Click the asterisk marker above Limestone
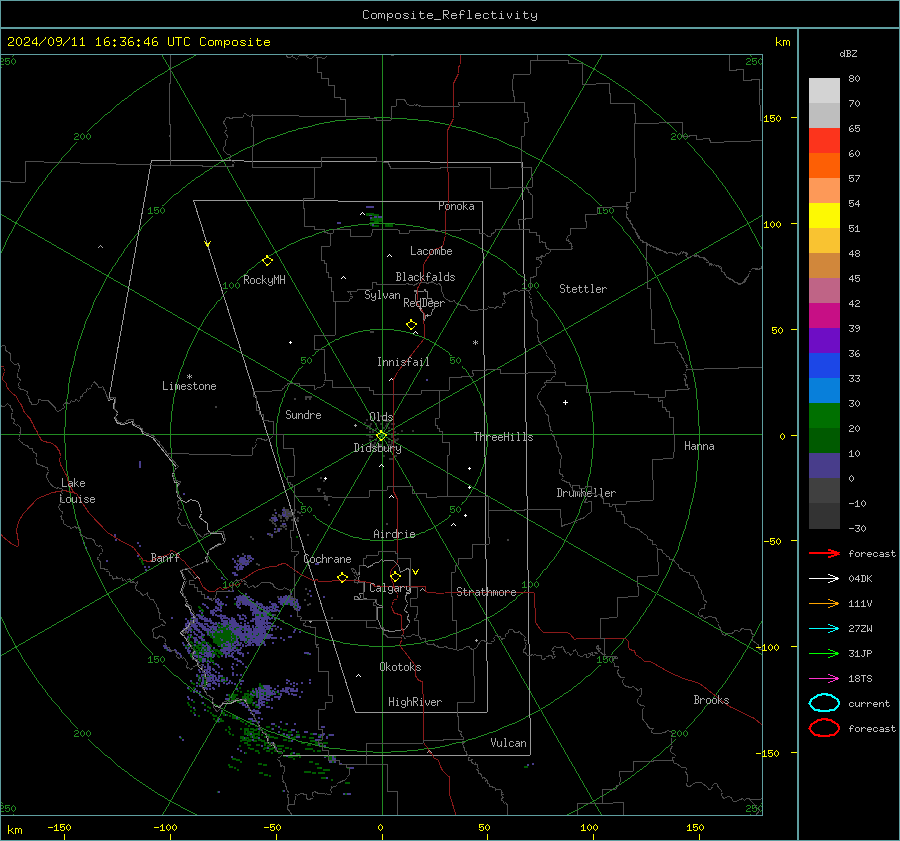Screen dimensions: 900x841 pos(189,377)
